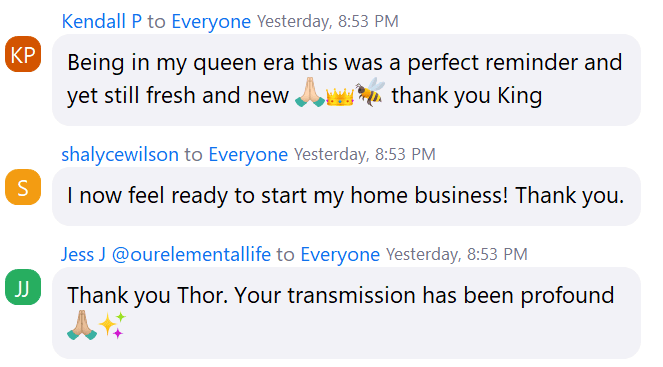Image resolution: width=663 pixels, height=367 pixels.
Task: Click the timestamp on Kendall P's message
Action: (328, 21)
